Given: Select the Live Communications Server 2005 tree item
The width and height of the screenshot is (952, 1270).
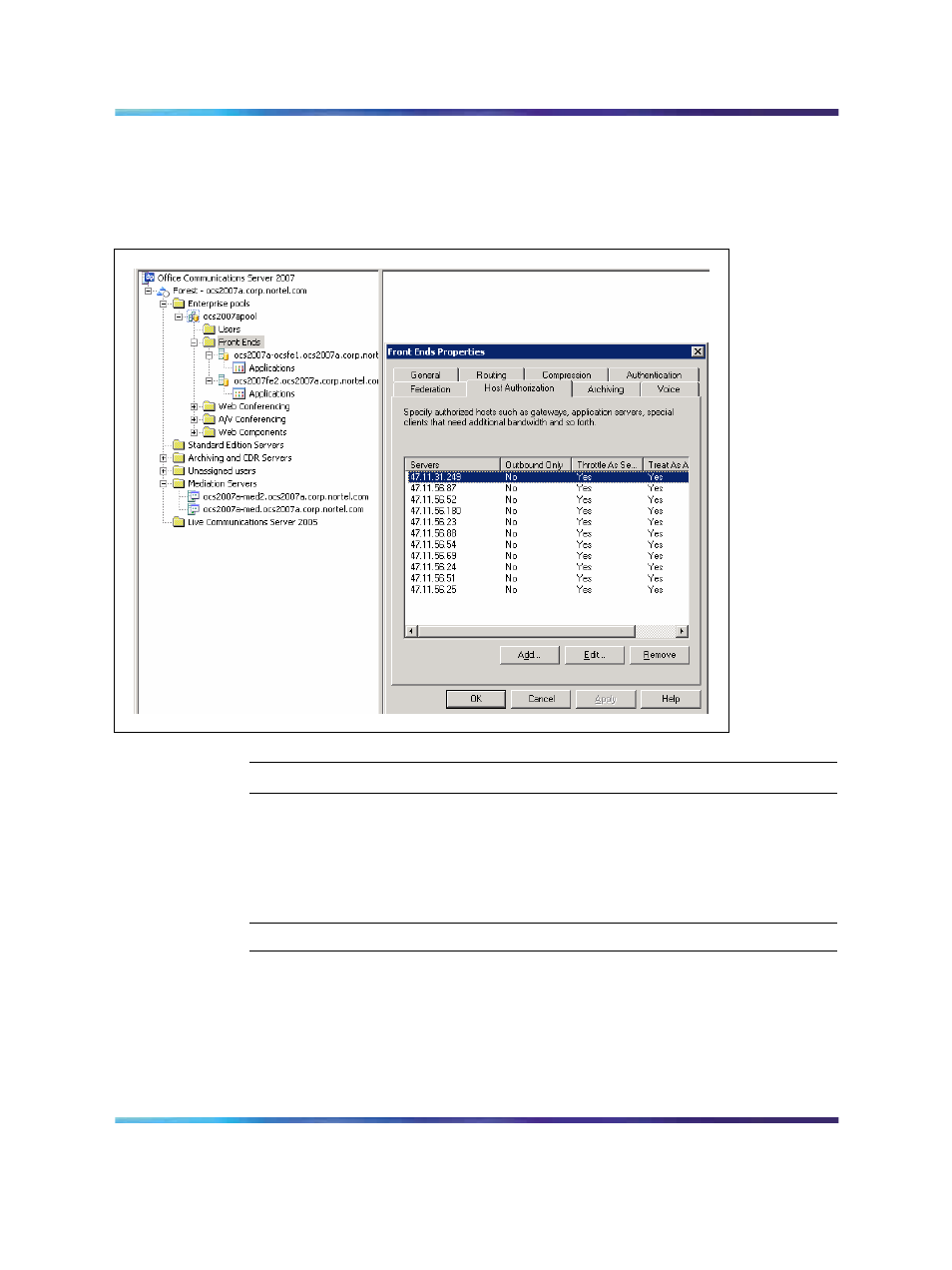Looking at the screenshot, I should (x=252, y=522).
